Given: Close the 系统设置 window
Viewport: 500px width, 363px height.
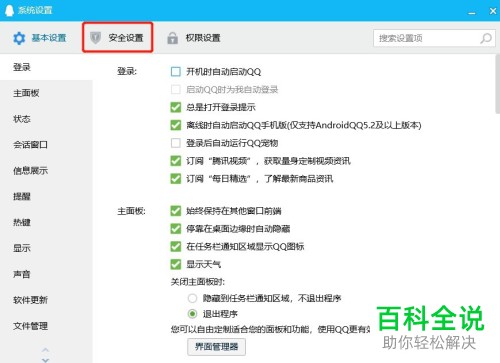Looking at the screenshot, I should coord(493,11).
